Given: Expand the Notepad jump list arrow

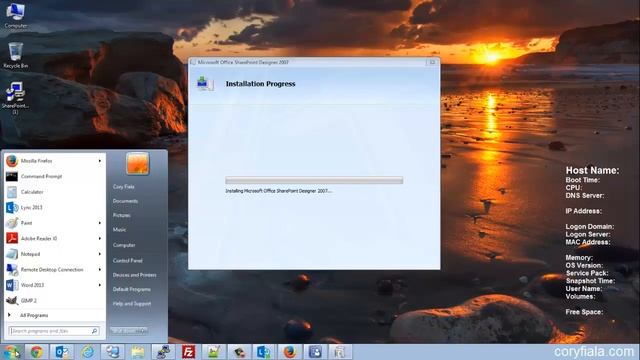Looking at the screenshot, I should point(100,254).
